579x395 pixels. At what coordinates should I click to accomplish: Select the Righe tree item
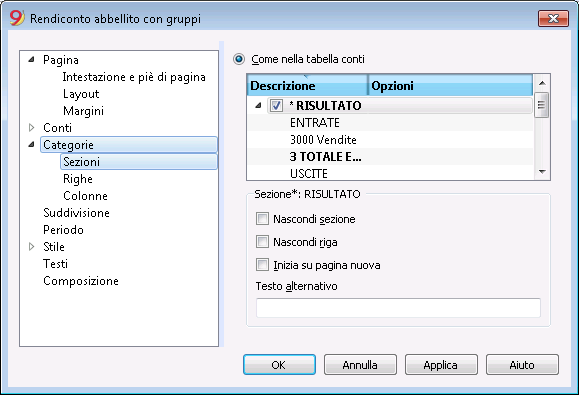78,179
